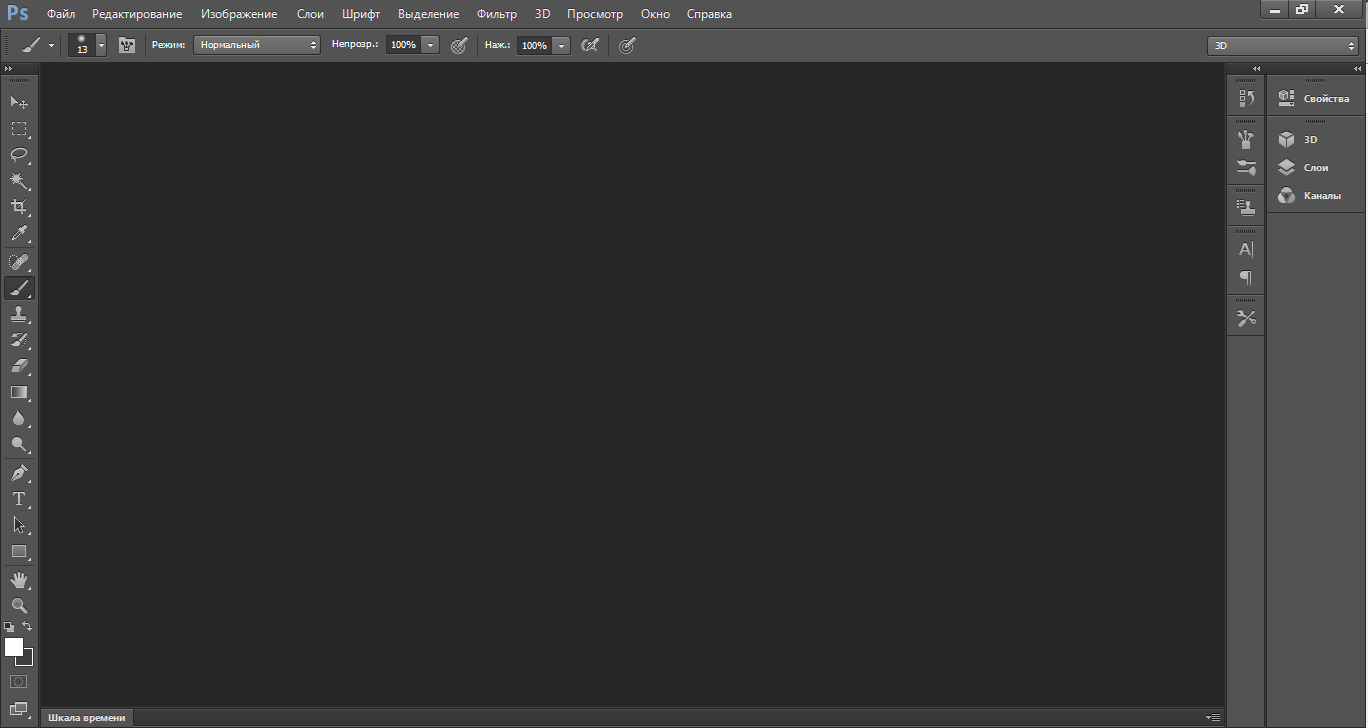Open the tool preset picker arrow
Image resolution: width=1368 pixels, height=728 pixels.
coord(51,45)
